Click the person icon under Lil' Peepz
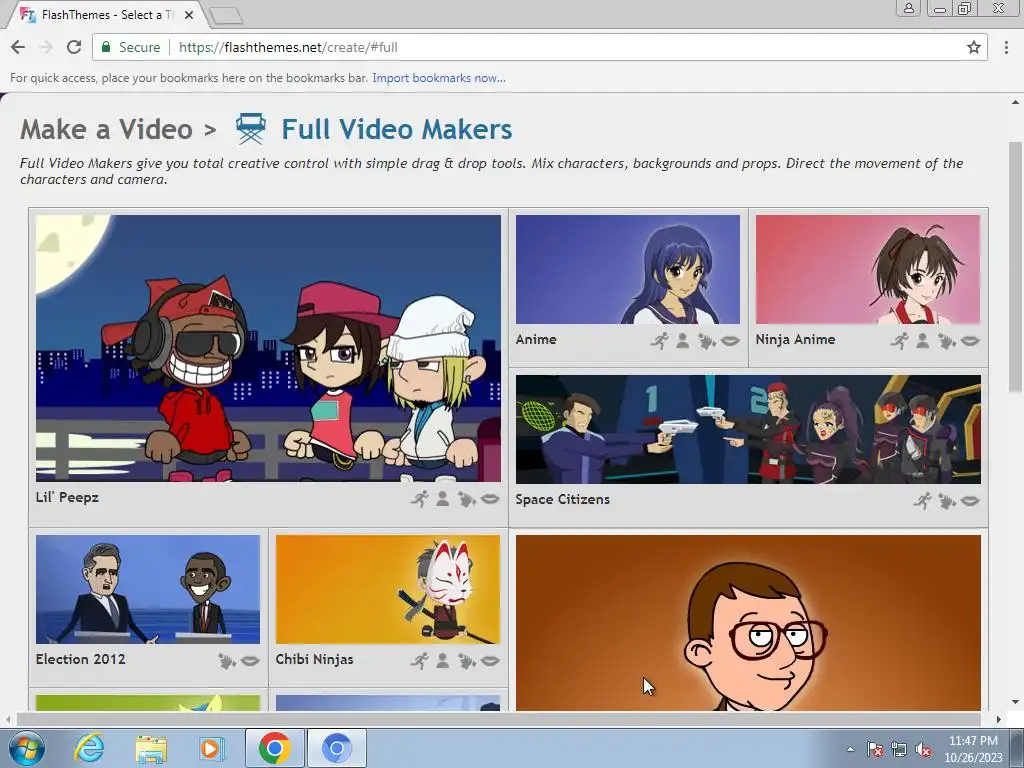The width and height of the screenshot is (1024, 768). click(x=443, y=499)
